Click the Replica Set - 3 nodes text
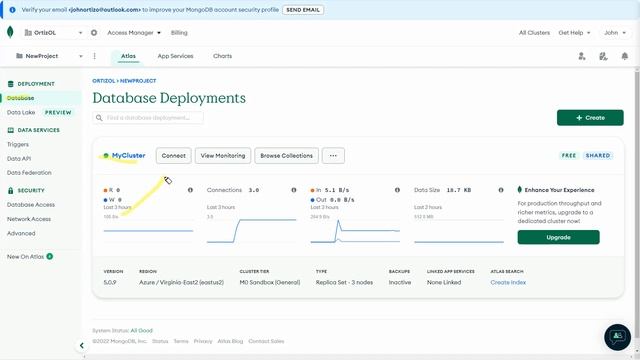 coord(344,282)
